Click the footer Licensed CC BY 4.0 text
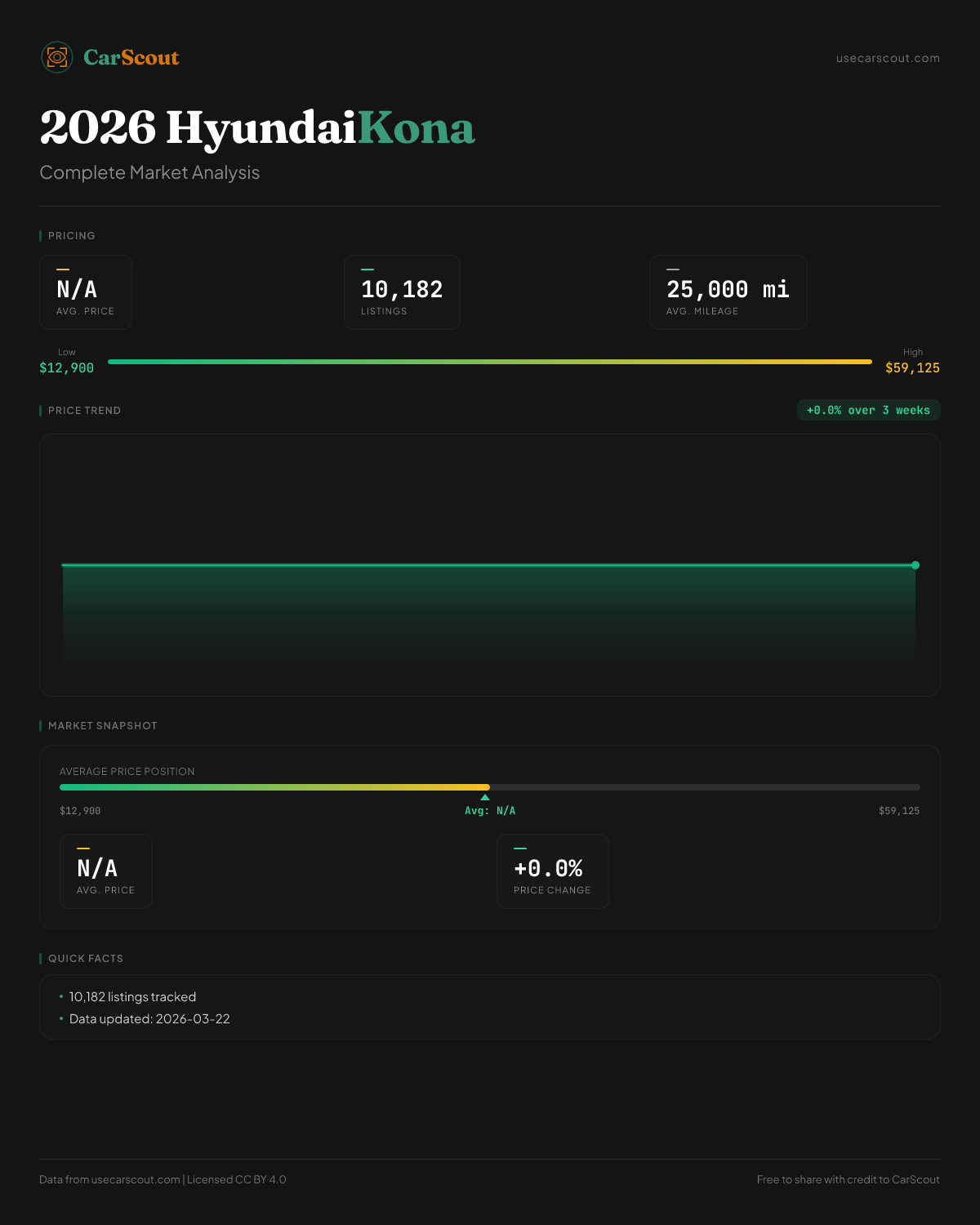Screen dimensions: 980x1225 coord(237,1179)
